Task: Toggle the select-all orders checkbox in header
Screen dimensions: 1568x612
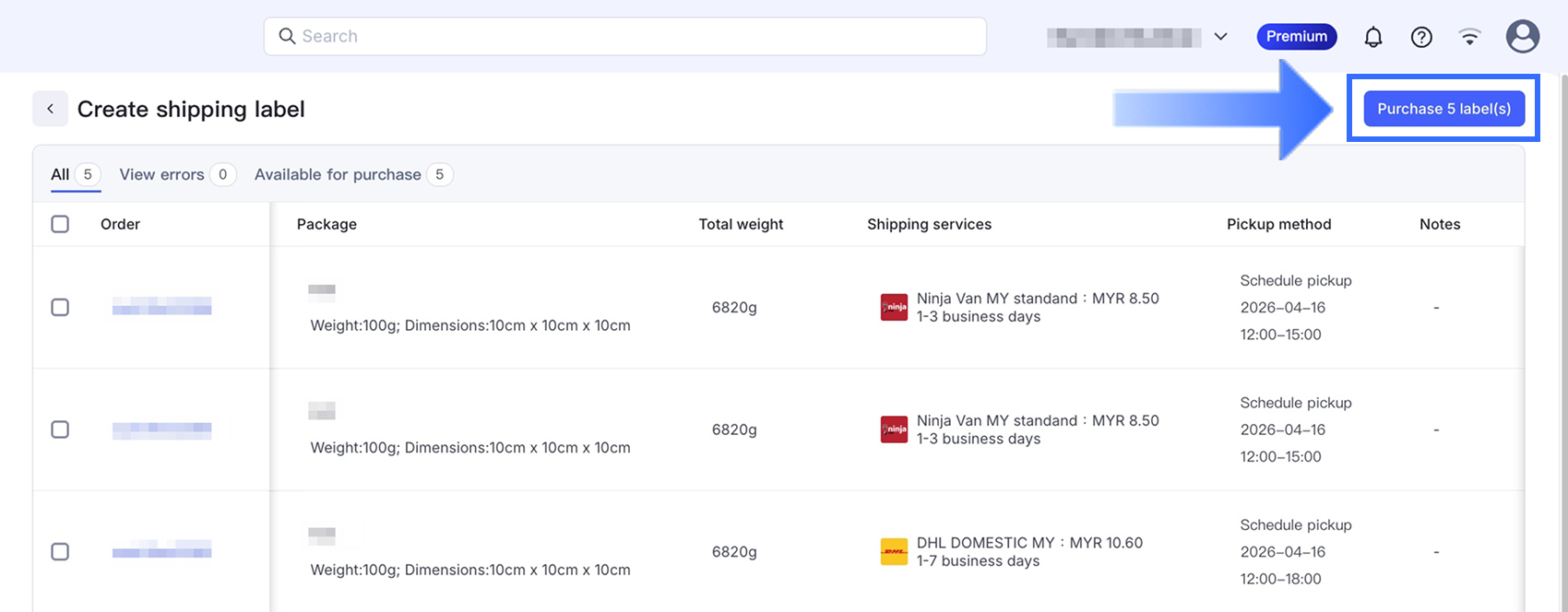Action: coord(60,224)
